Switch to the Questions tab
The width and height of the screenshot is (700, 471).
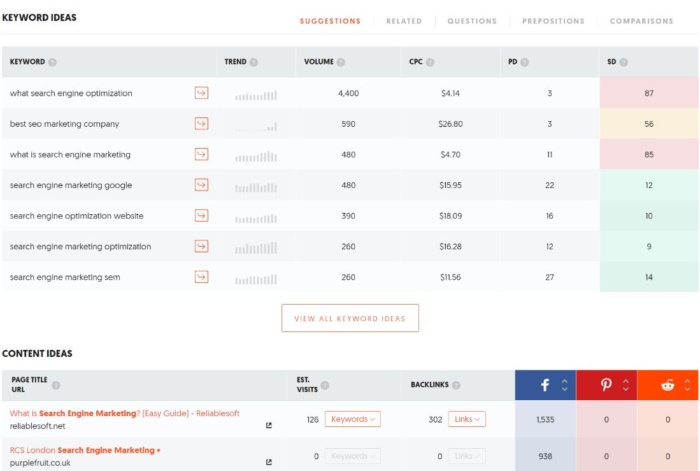click(472, 21)
